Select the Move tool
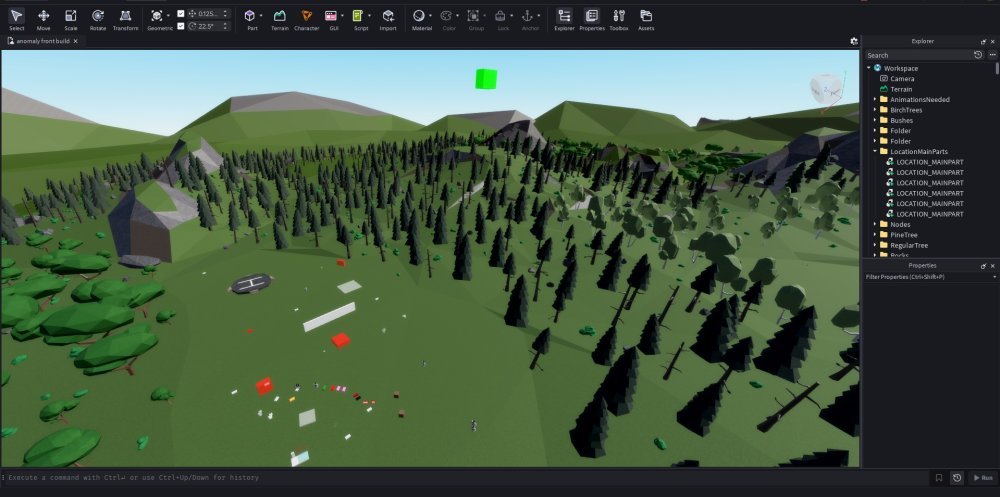Screen dimensions: 1000x497 point(43,19)
